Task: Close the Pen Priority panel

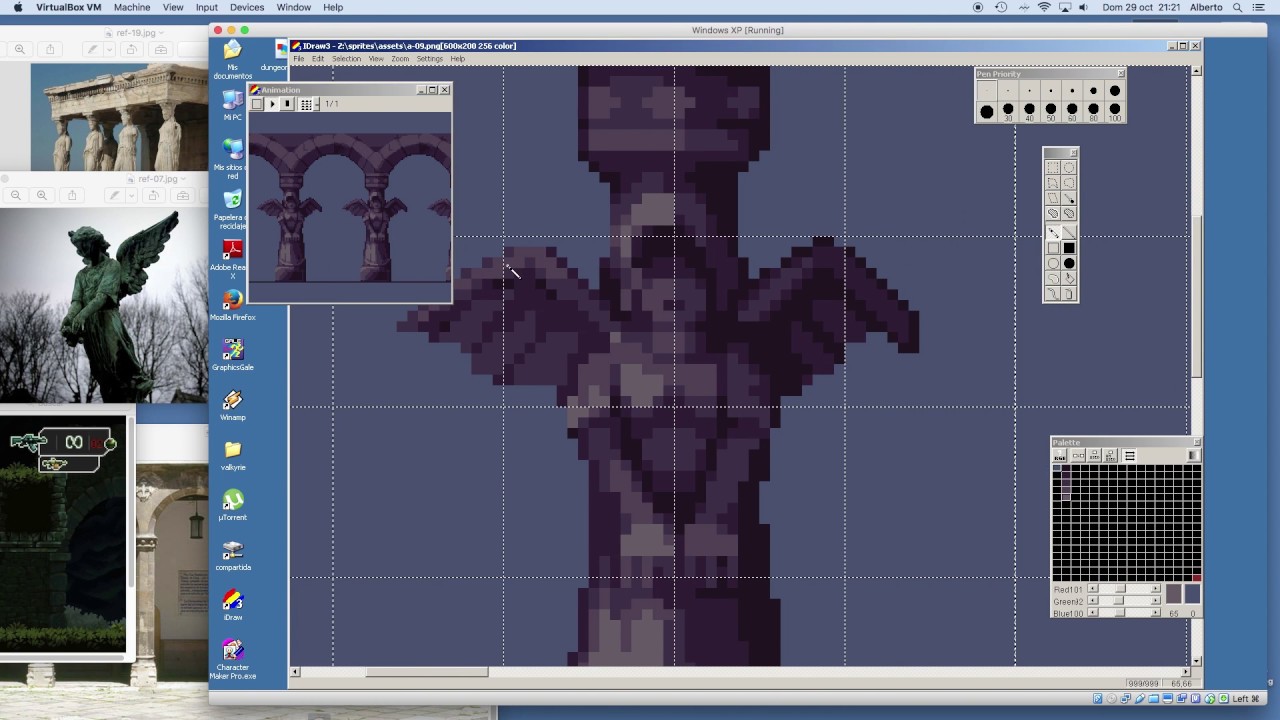Action: coord(1120,73)
